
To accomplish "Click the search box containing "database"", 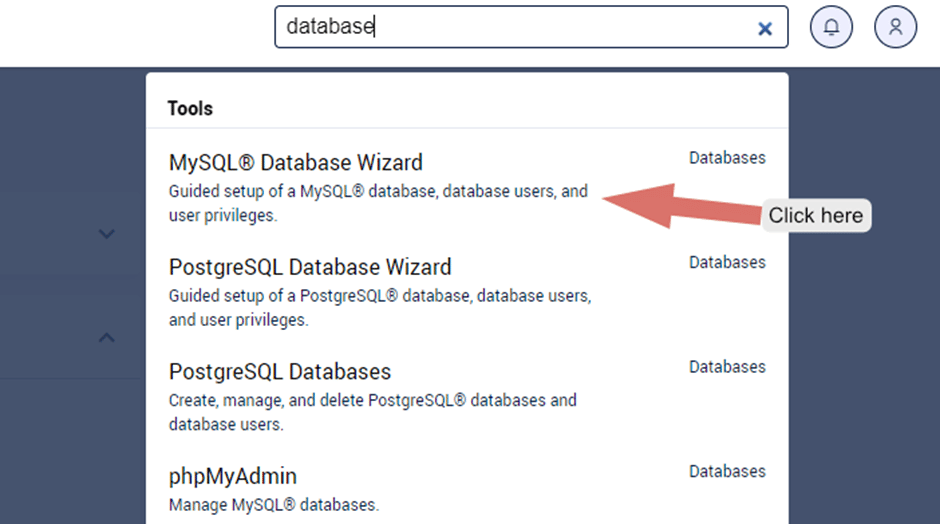I will (531, 27).
